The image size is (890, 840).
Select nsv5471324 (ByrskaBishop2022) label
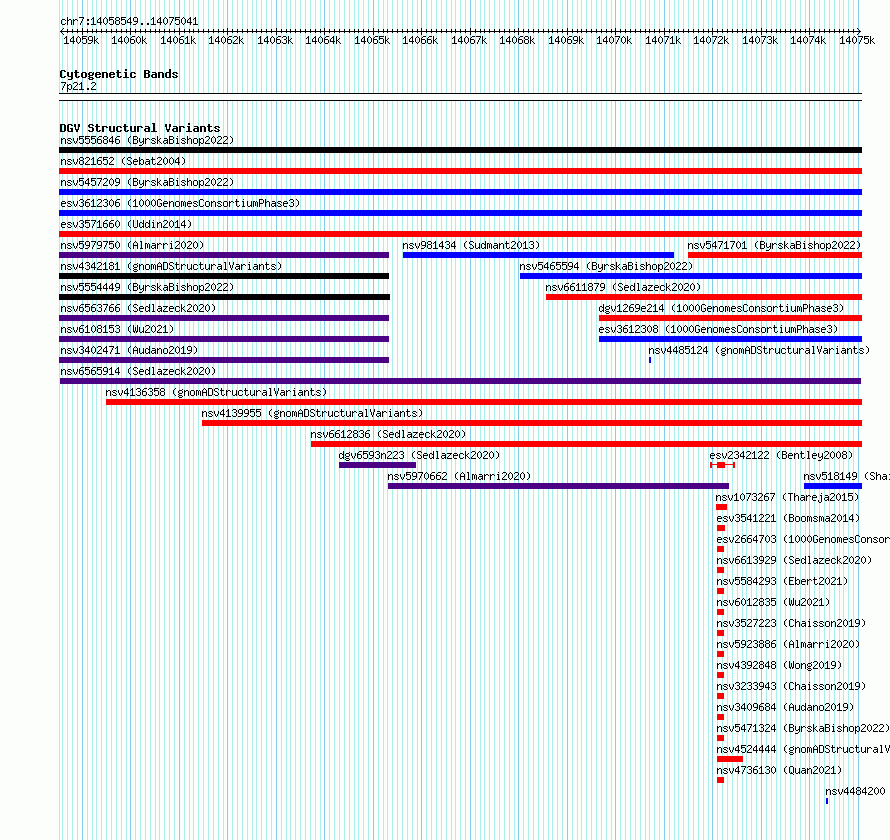pos(803,728)
